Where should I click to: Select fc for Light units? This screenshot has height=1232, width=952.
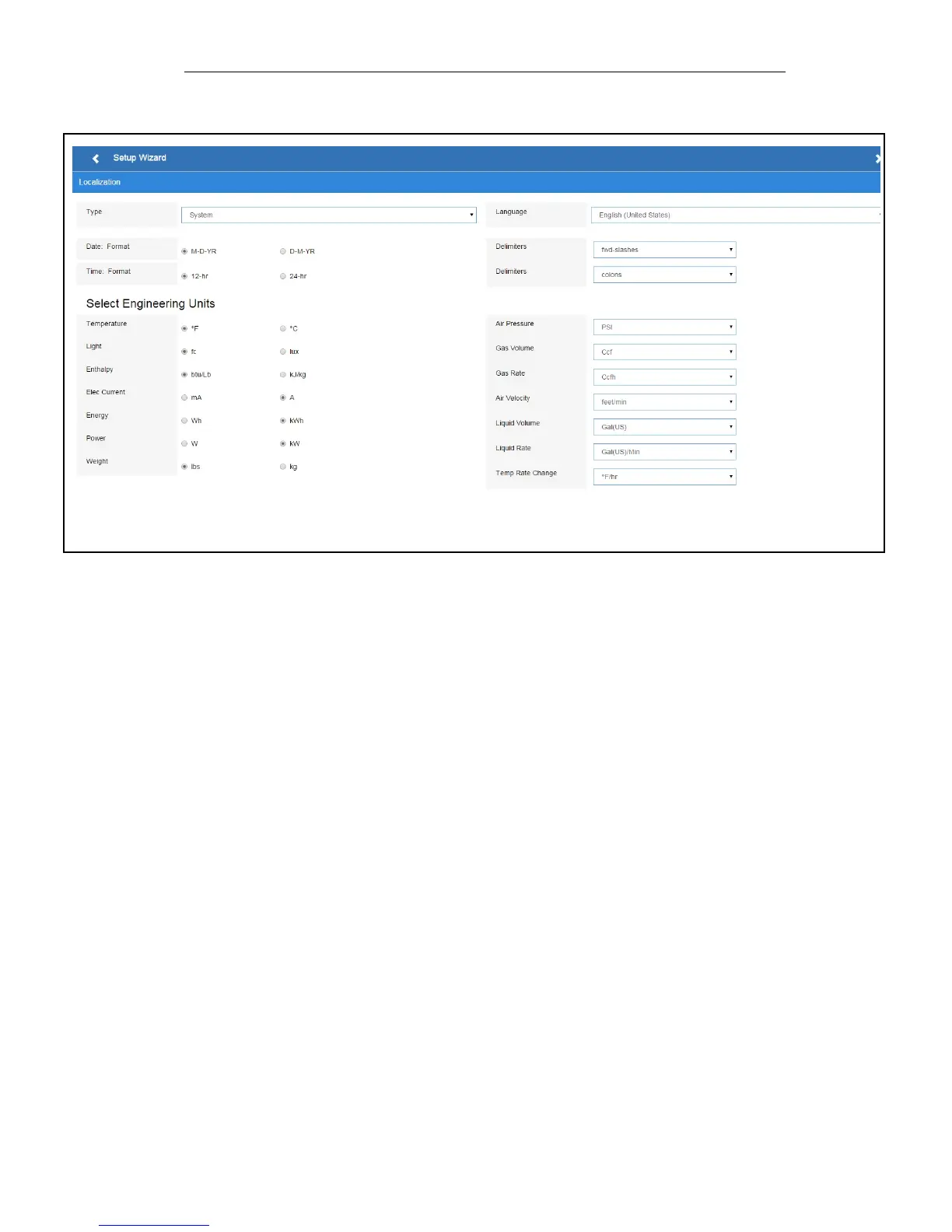(184, 352)
